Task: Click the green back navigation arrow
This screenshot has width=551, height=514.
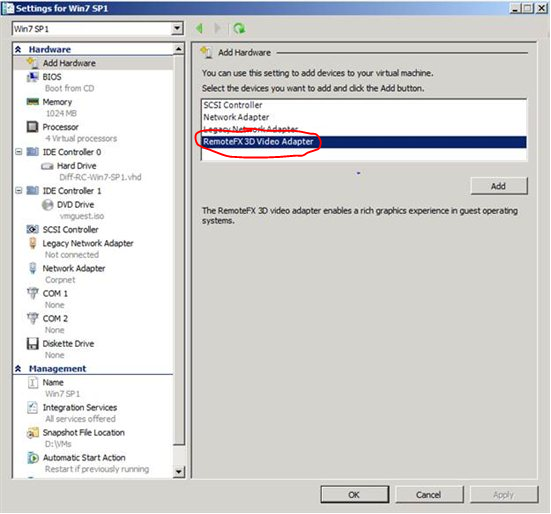Action: [x=200, y=28]
